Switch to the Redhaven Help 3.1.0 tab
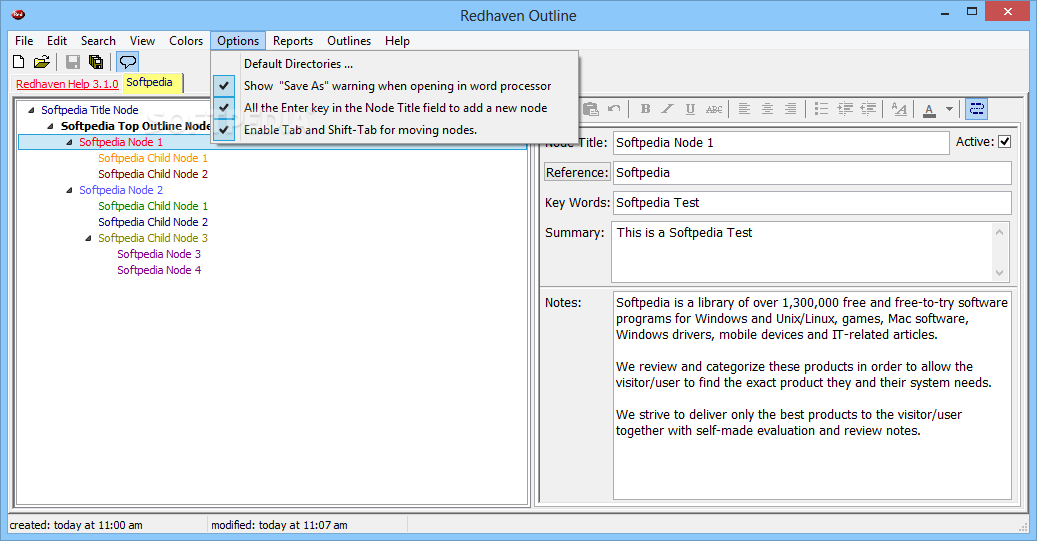The image size is (1037, 541). tap(67, 84)
